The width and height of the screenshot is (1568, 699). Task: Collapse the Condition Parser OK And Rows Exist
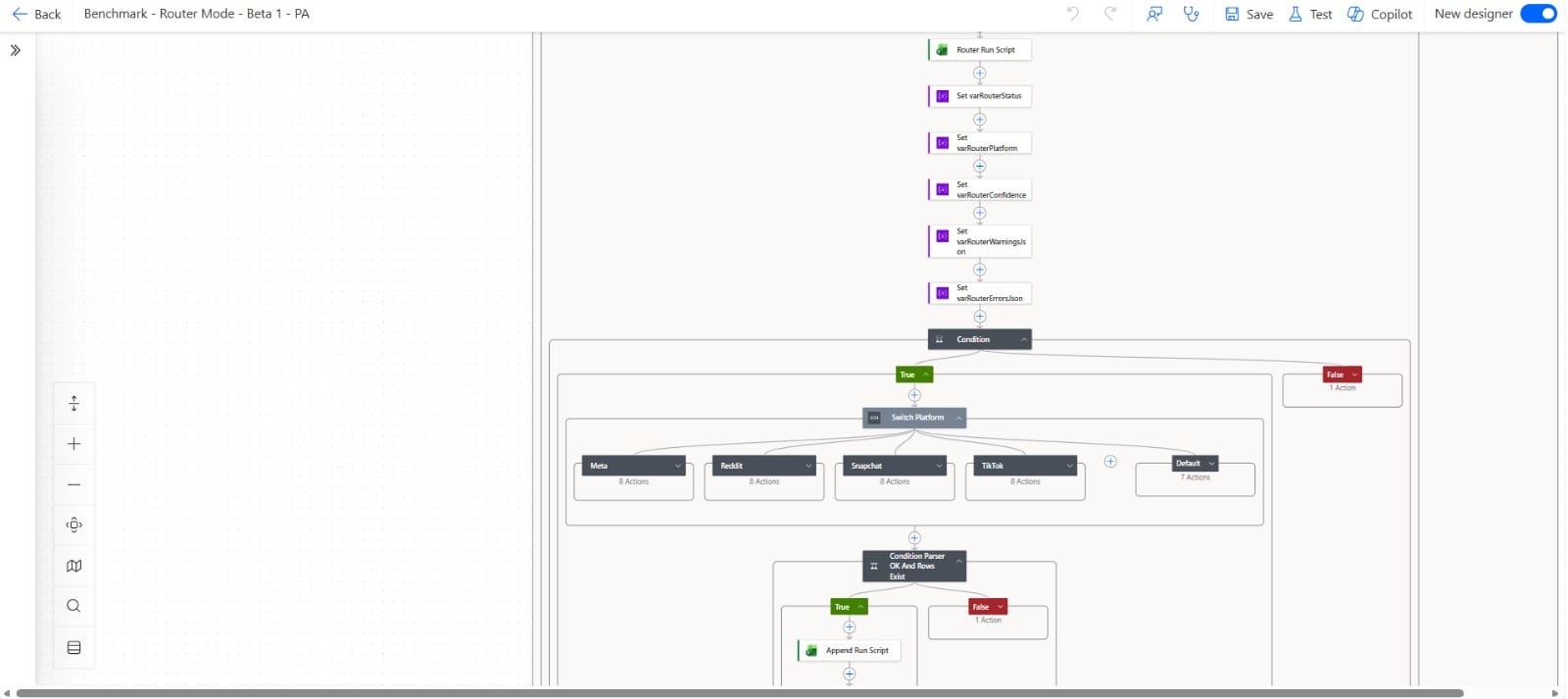pos(958,562)
